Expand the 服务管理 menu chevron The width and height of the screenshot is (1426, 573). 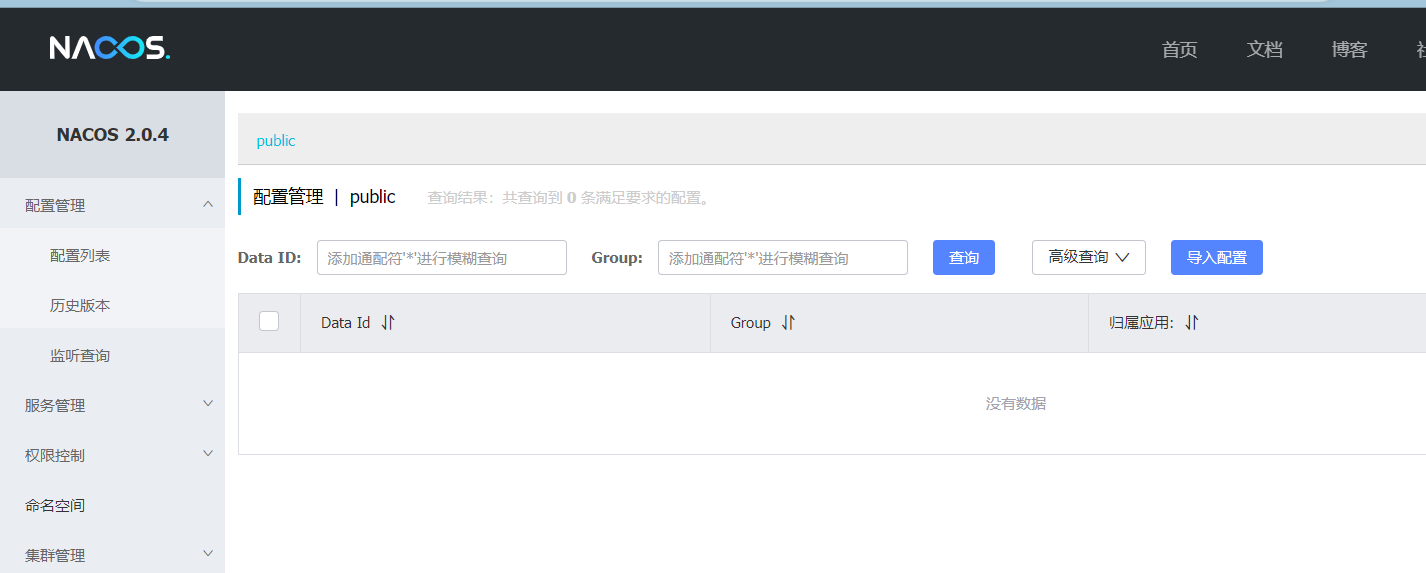pyautogui.click(x=208, y=404)
